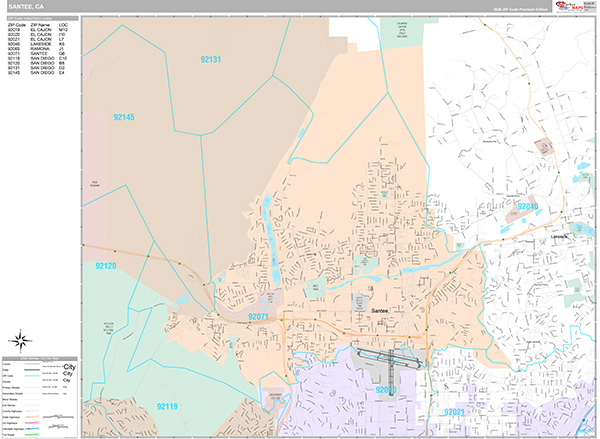Select the 92119 ZIP code label
This screenshot has width=600, height=439.
click(167, 406)
